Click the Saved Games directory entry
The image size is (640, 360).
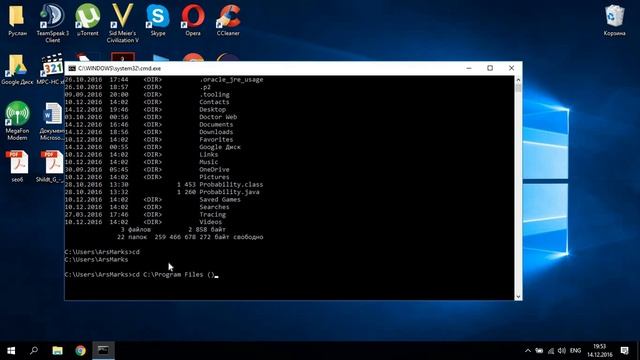click(220, 200)
